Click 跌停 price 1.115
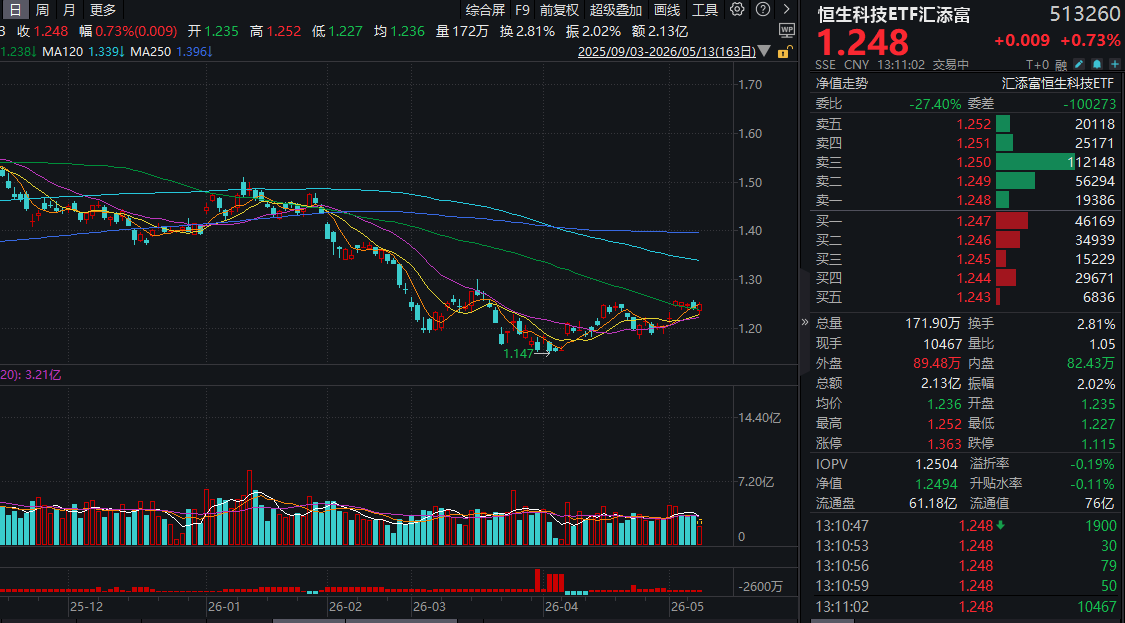Image resolution: width=1125 pixels, height=623 pixels. (1098, 444)
